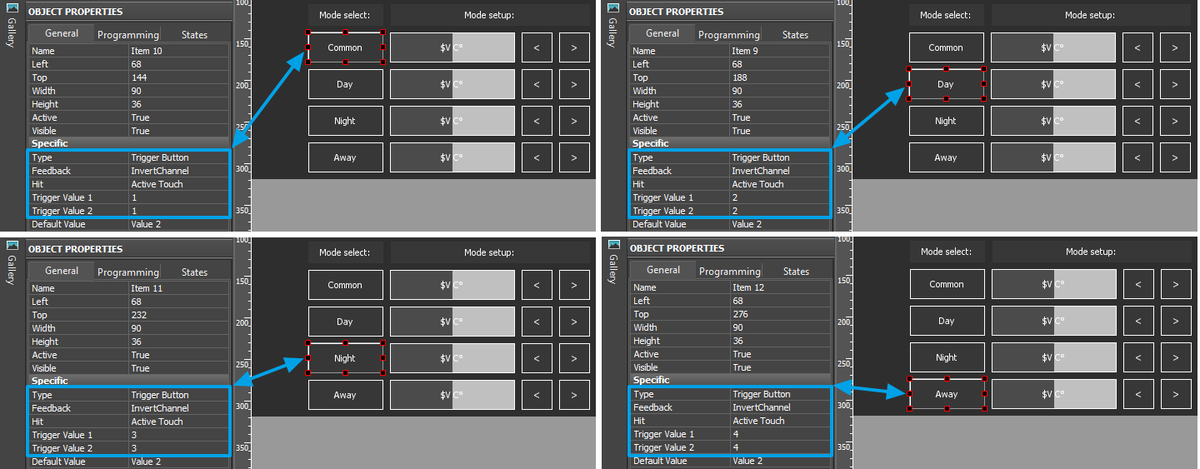Image resolution: width=1200 pixels, height=469 pixels.
Task: Open Hit Active Touch field for Item 11
Action: (x=179, y=421)
